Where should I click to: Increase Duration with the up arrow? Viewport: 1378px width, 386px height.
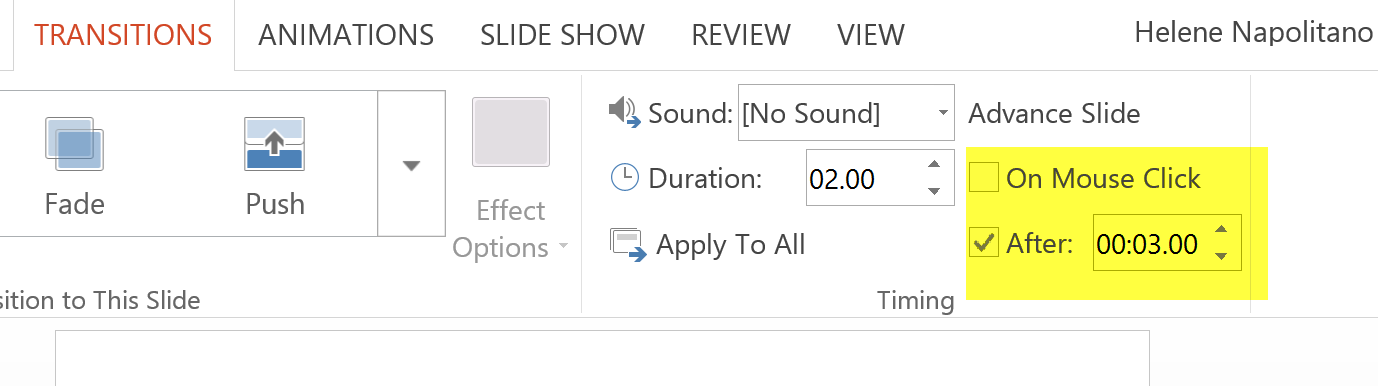[x=934, y=166]
